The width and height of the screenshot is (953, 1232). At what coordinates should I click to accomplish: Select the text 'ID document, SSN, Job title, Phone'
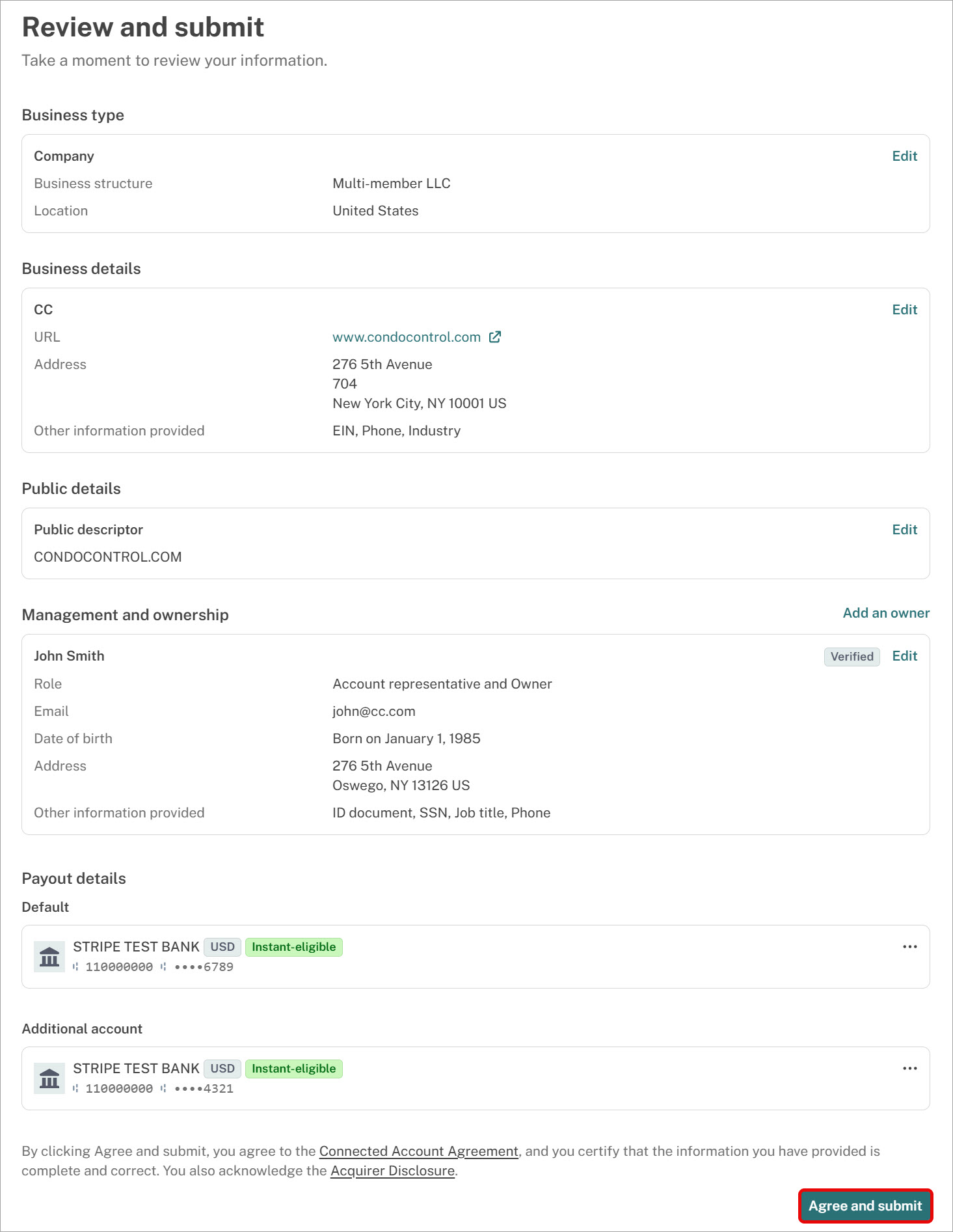(x=442, y=813)
